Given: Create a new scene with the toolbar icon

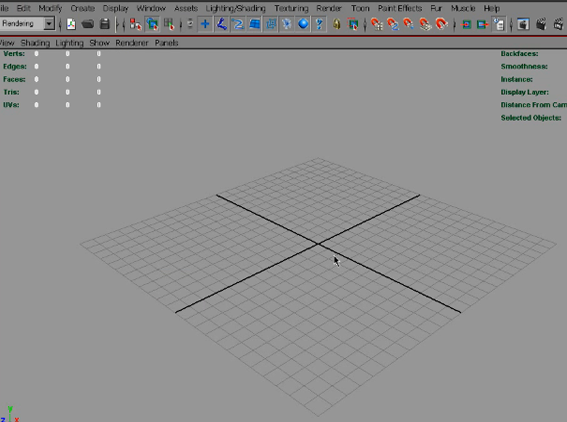Looking at the screenshot, I should pos(71,24).
